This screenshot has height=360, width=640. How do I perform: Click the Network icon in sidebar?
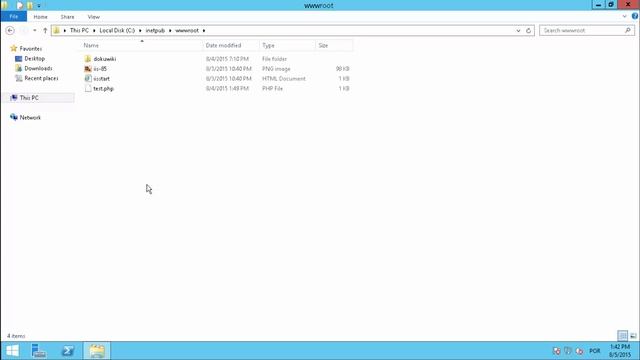click(x=13, y=117)
